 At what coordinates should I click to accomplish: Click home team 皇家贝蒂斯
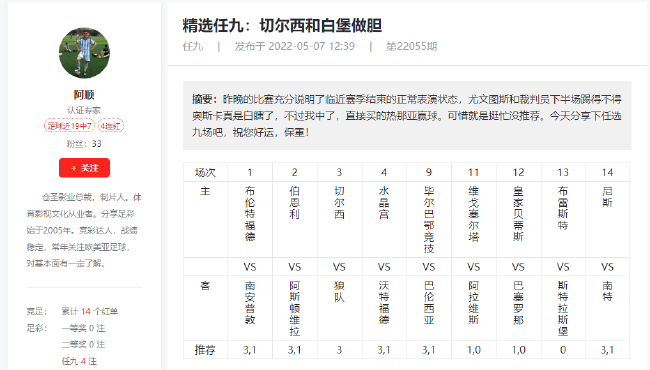coord(518,214)
